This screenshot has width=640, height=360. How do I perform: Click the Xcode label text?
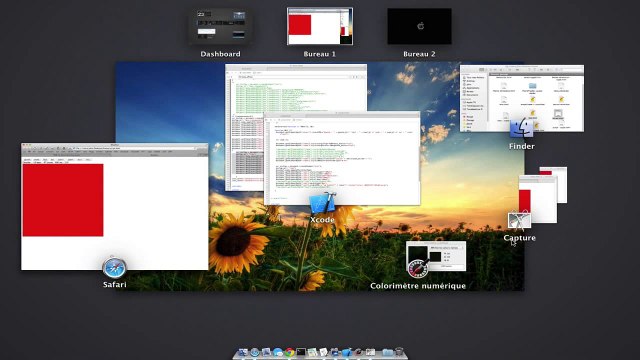pos(322,220)
